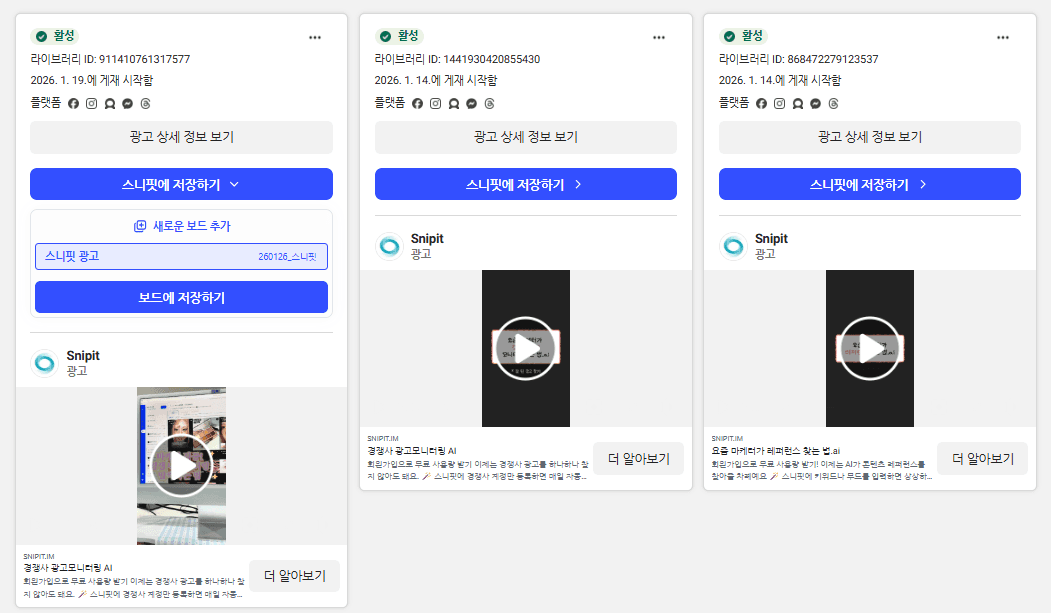1051x613 pixels.
Task: Click Snipit advertiser name on ad 911410761317577
Action: [83, 356]
